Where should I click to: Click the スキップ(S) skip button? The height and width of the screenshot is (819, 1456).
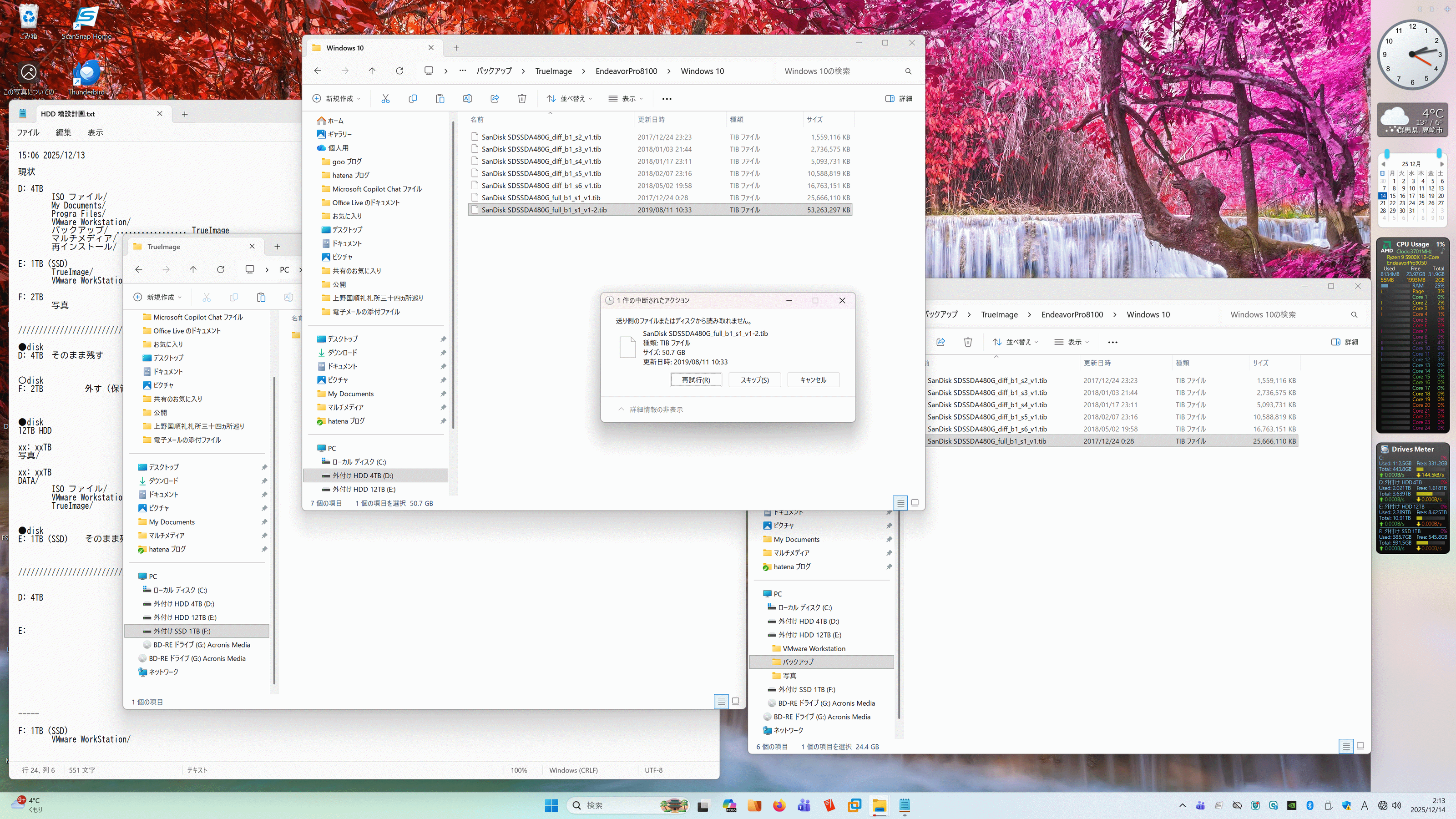(754, 380)
